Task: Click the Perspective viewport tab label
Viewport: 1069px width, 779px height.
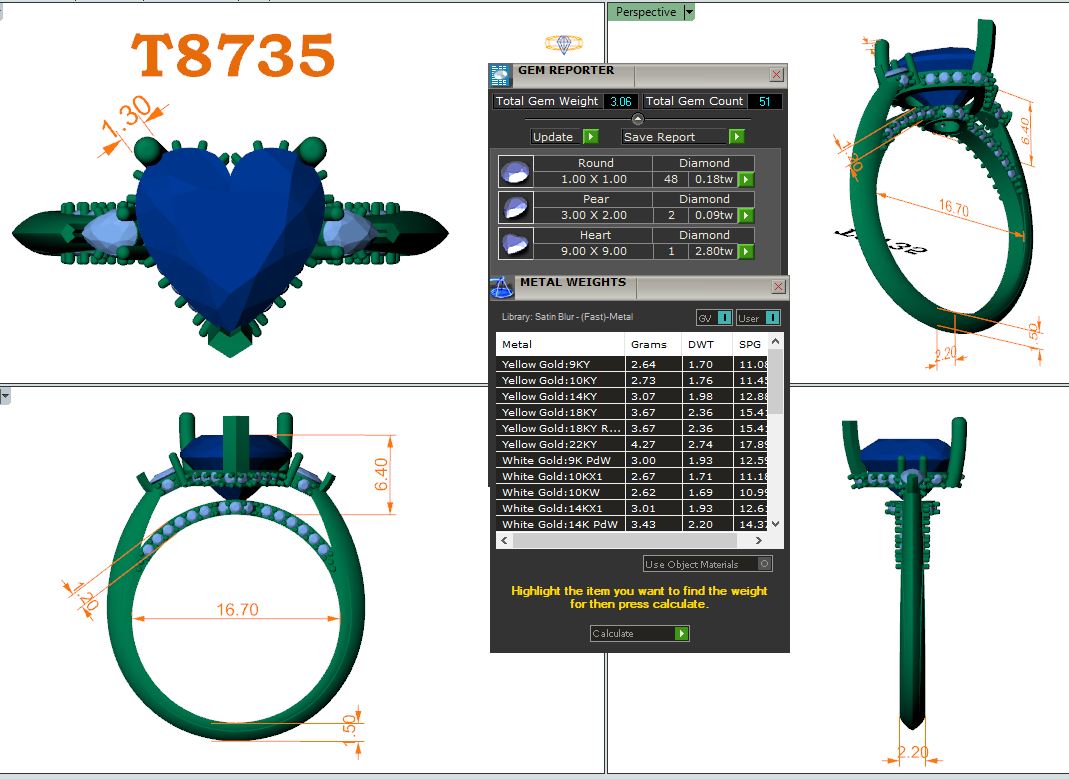Action: pyautogui.click(x=645, y=12)
